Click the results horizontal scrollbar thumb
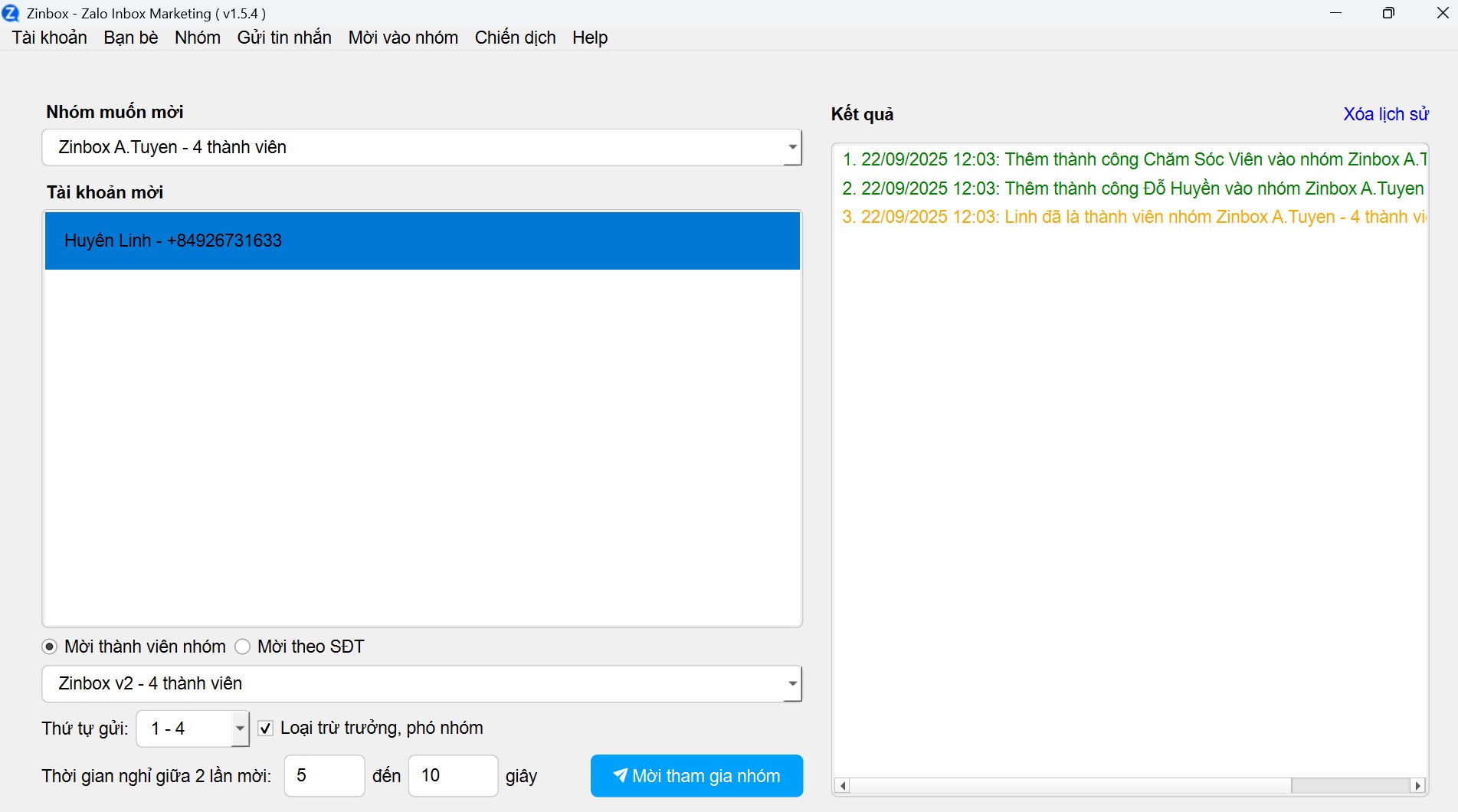Image resolution: width=1458 pixels, height=812 pixels. pos(1350,785)
